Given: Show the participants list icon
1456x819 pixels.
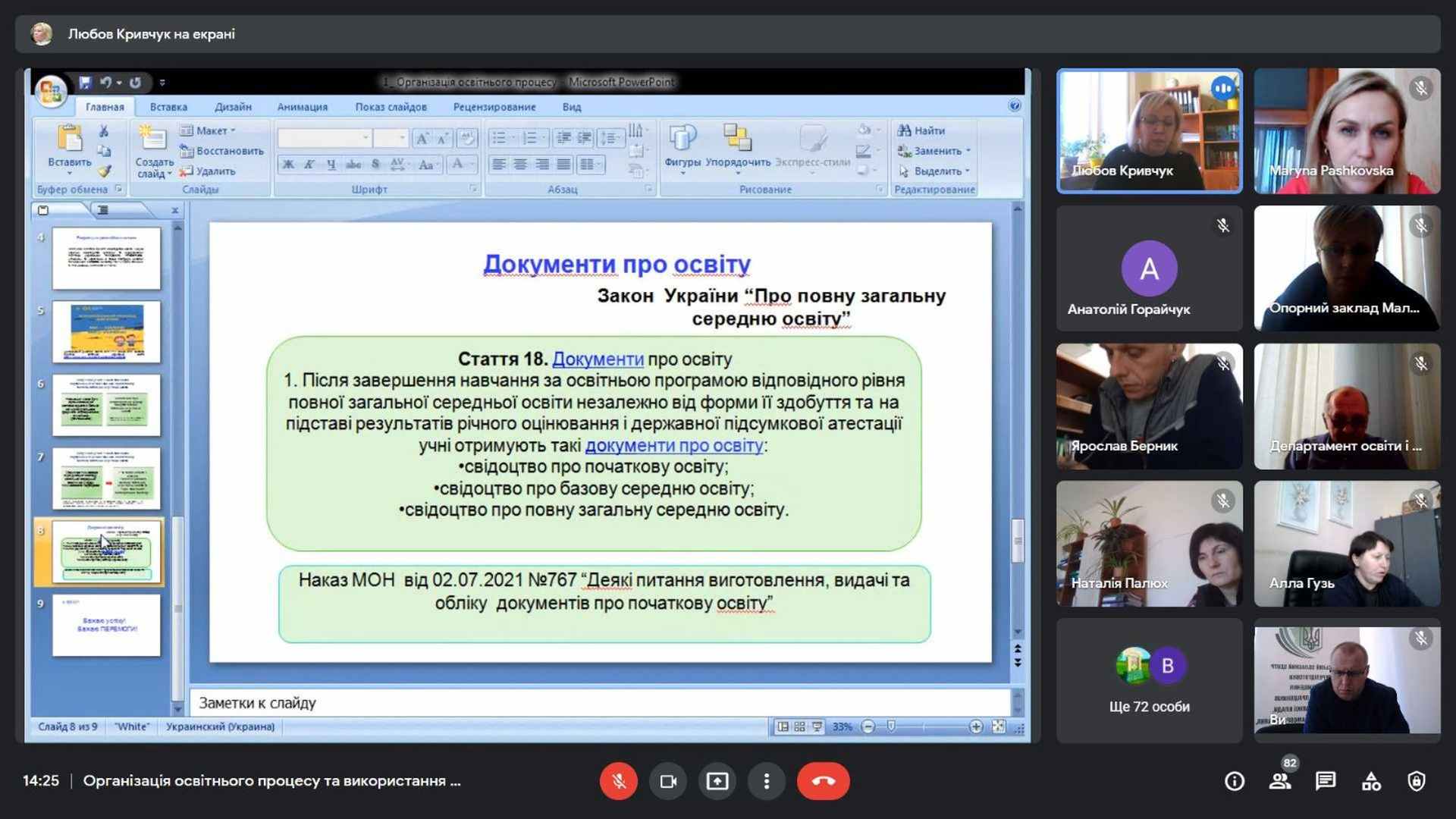Looking at the screenshot, I should click(1280, 781).
